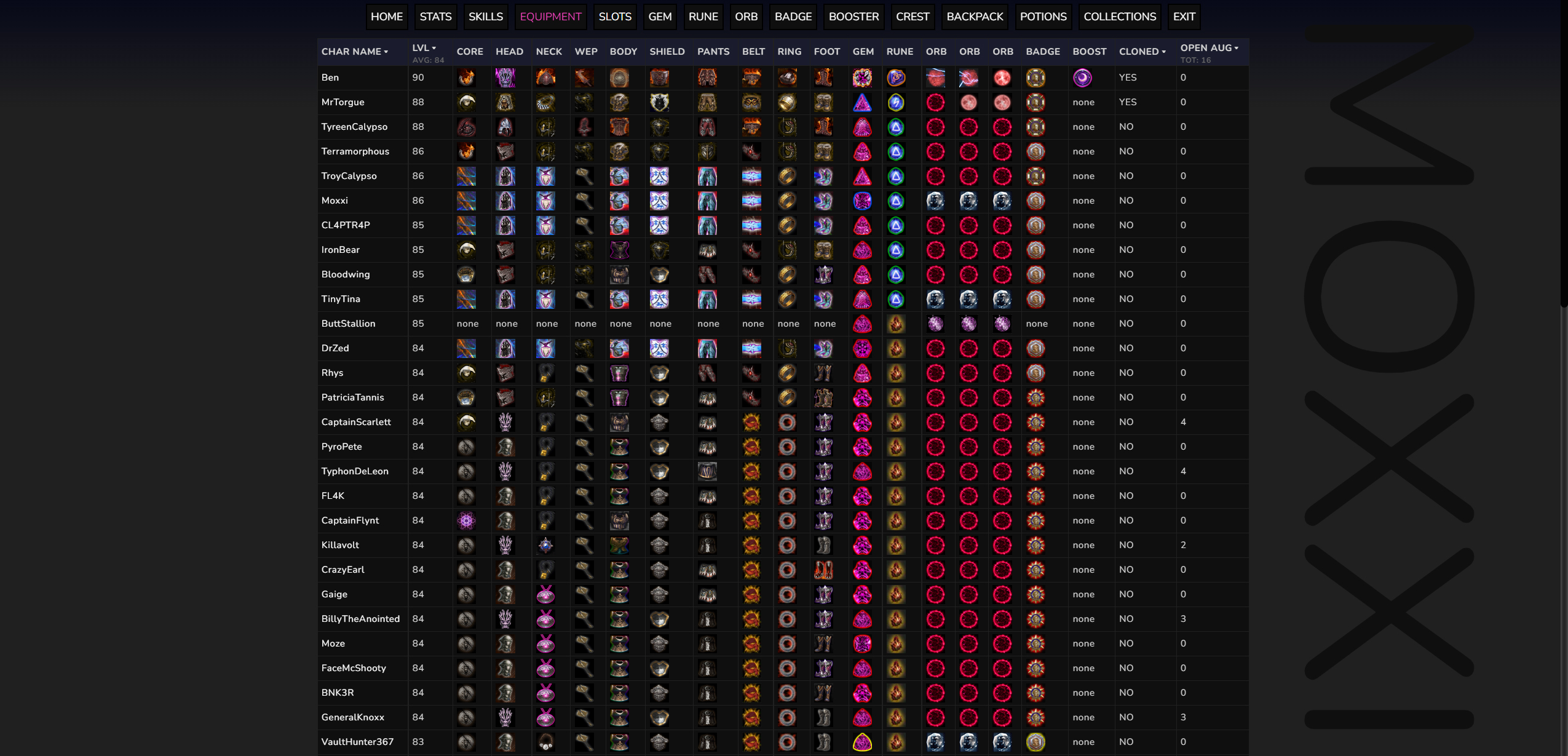Select the EQUIPMENT tab
Image resolution: width=1568 pixels, height=756 pixels.
pyautogui.click(x=551, y=17)
